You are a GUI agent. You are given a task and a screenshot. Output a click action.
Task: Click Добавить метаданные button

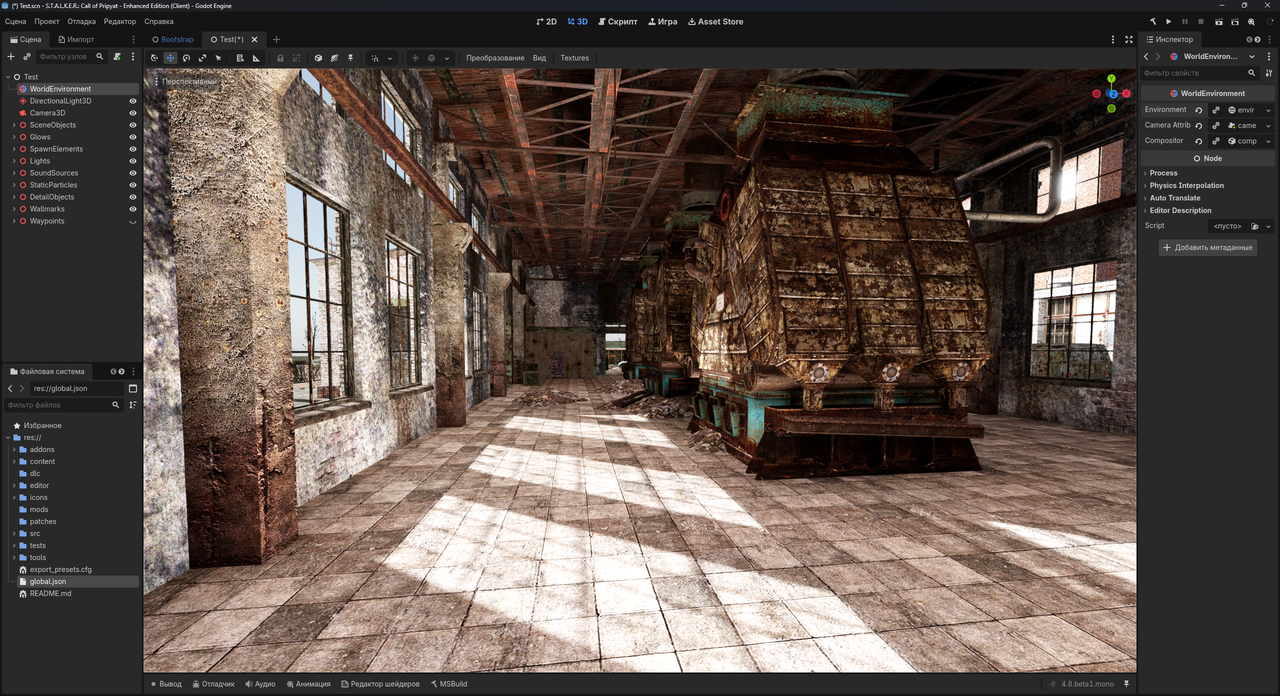[1208, 247]
